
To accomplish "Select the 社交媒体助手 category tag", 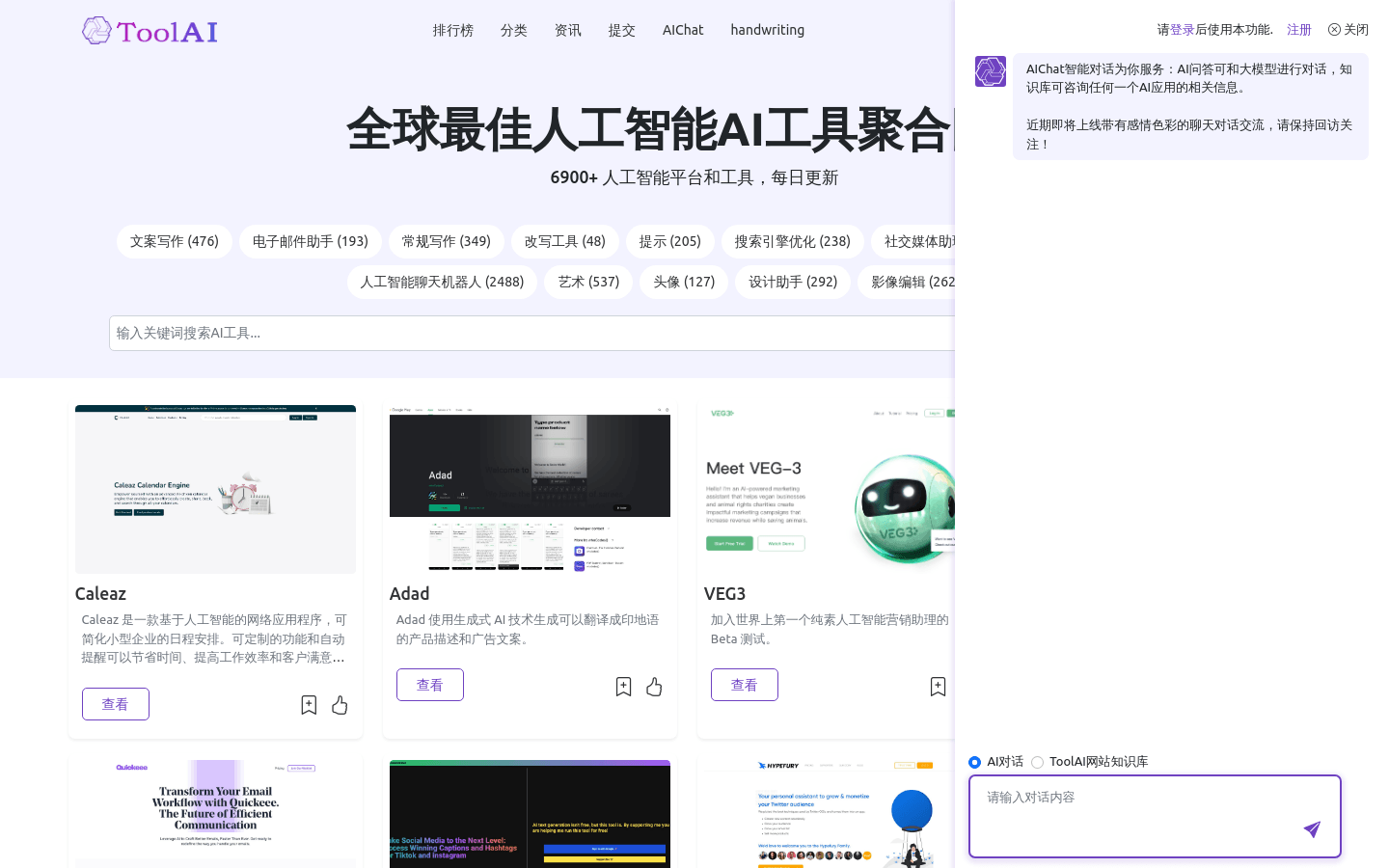I will click(913, 241).
